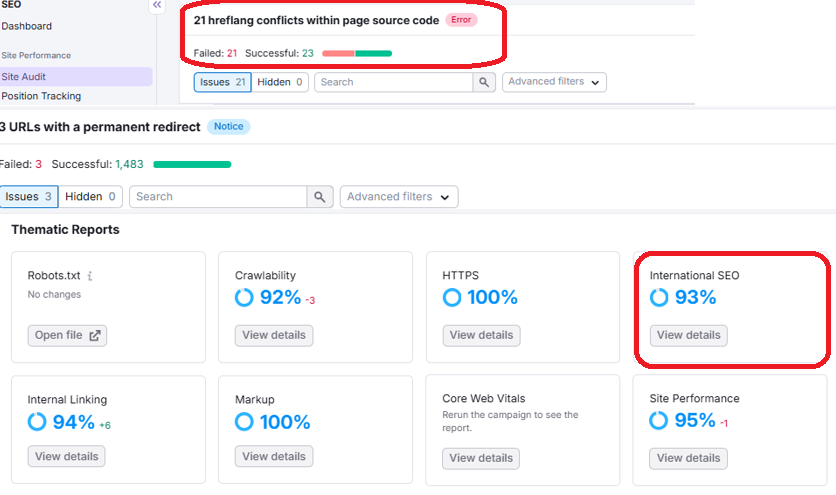Focus Search field in permanent redirect panel

click(218, 197)
